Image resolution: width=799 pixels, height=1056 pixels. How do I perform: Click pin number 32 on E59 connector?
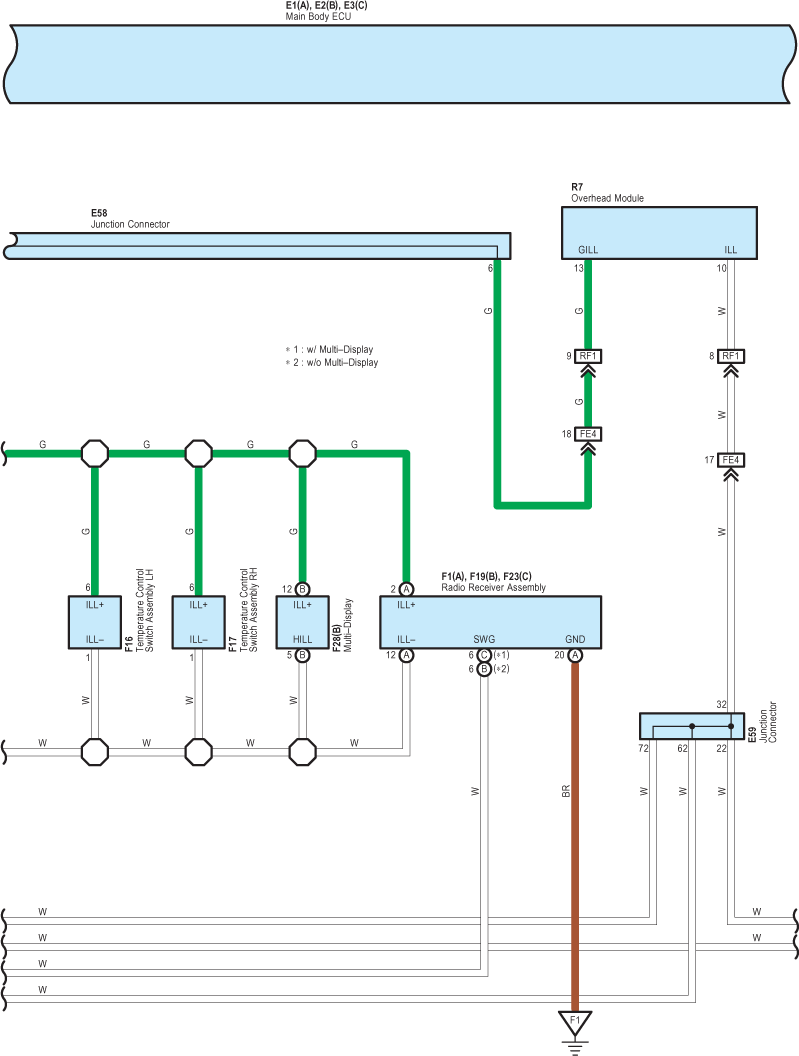tap(722, 704)
